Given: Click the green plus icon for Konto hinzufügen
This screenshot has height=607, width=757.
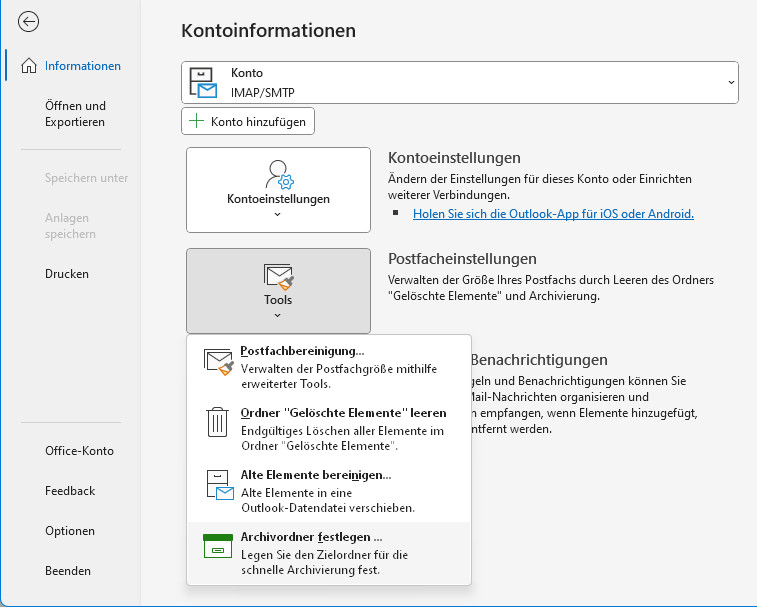Looking at the screenshot, I should click(x=196, y=121).
